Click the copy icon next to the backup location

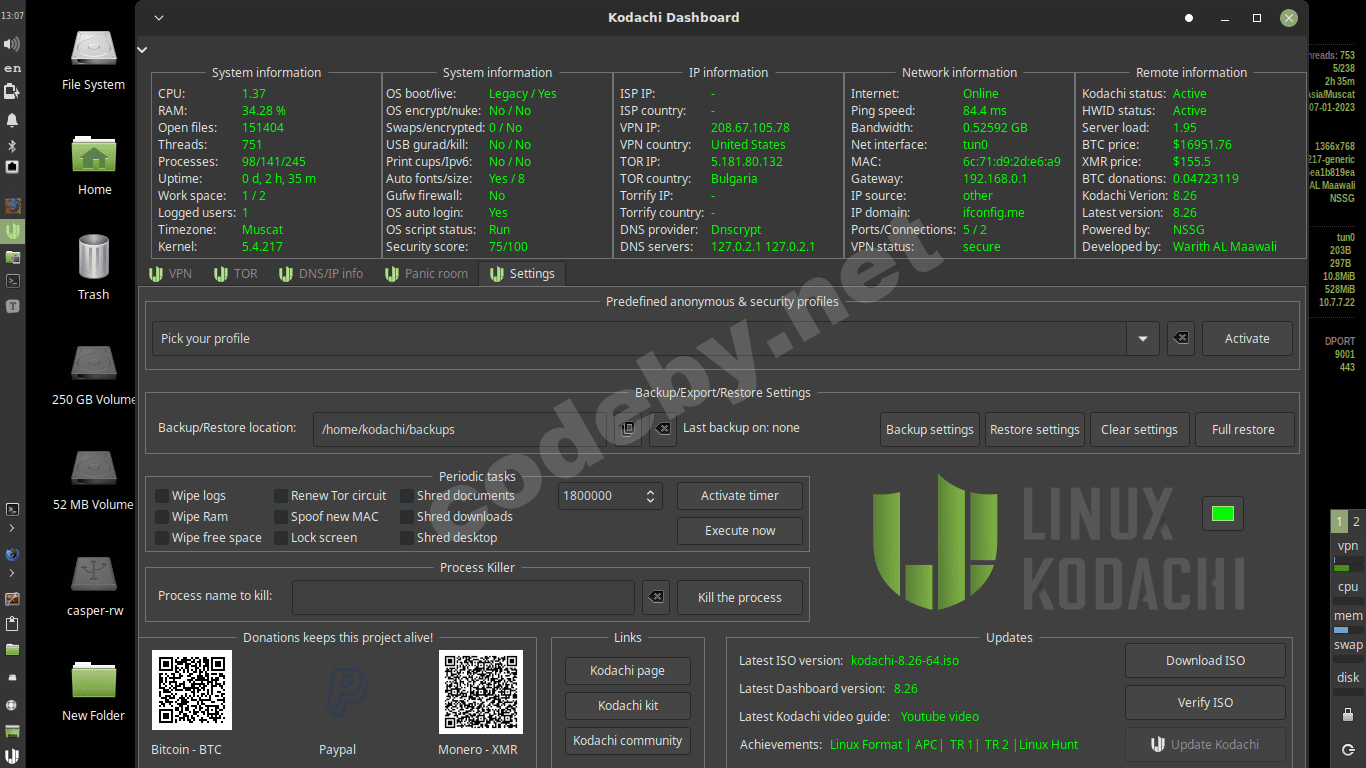628,429
